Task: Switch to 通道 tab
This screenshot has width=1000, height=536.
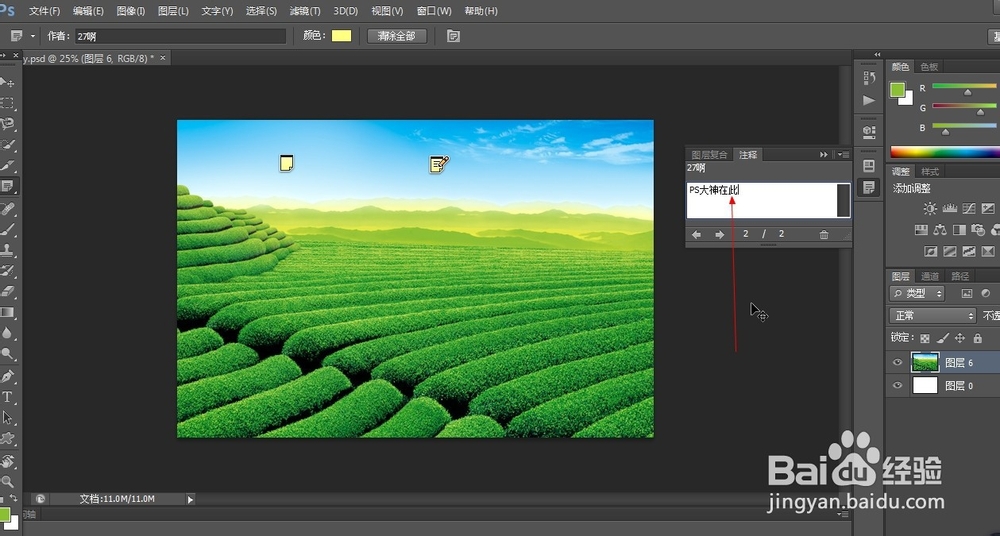Action: [x=930, y=276]
